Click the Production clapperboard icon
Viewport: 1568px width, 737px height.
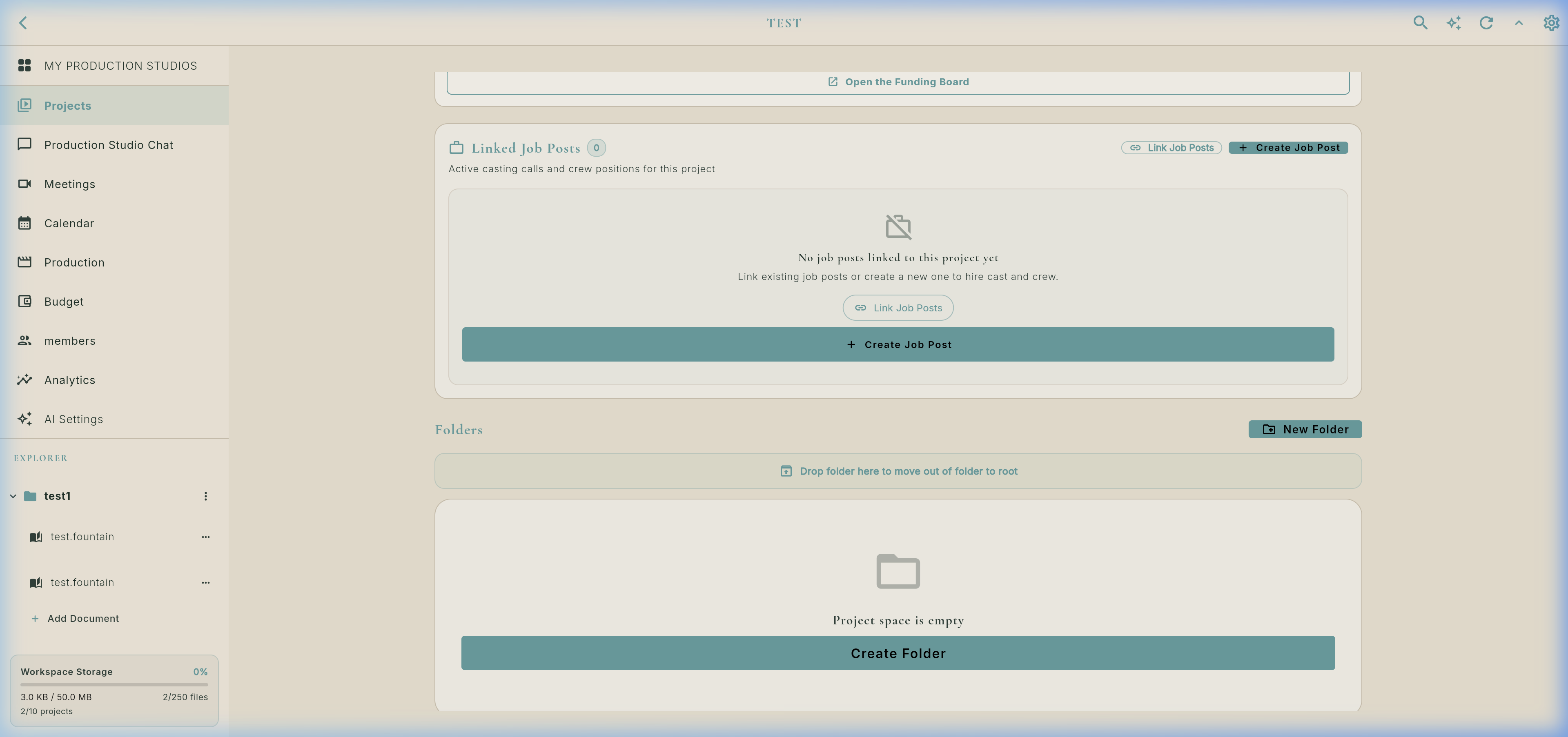click(24, 262)
